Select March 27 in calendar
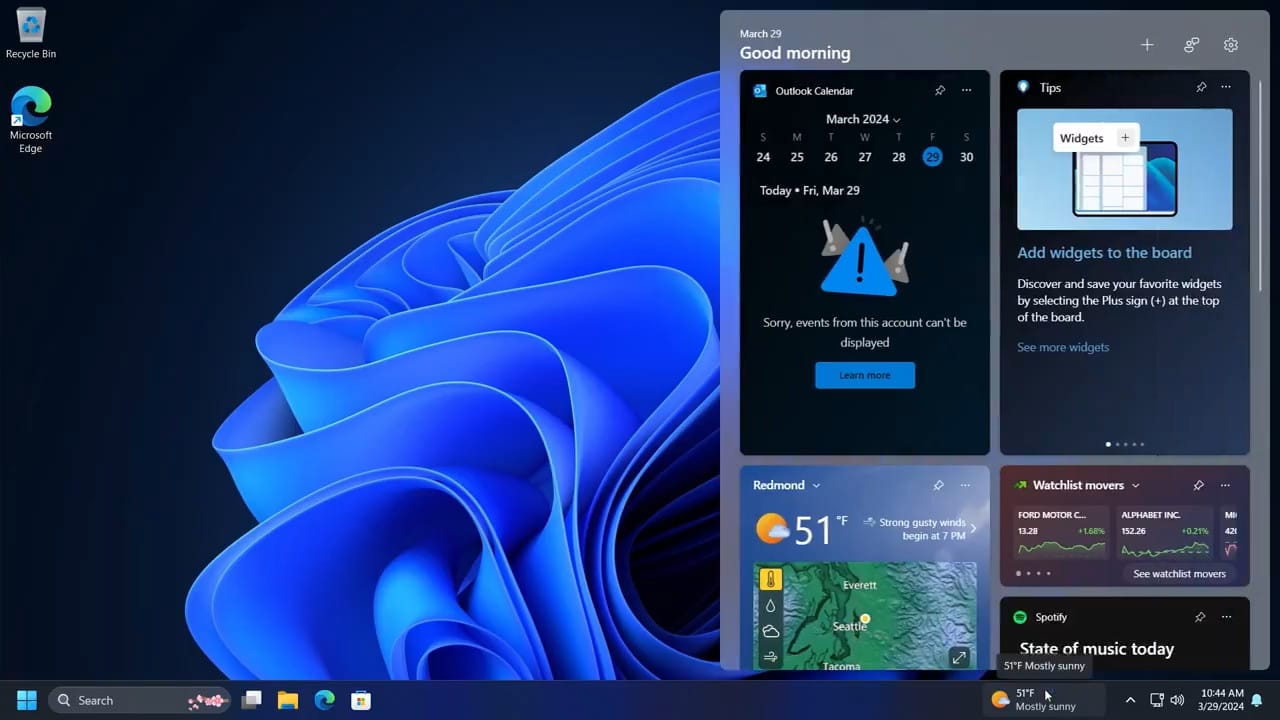 coord(865,157)
